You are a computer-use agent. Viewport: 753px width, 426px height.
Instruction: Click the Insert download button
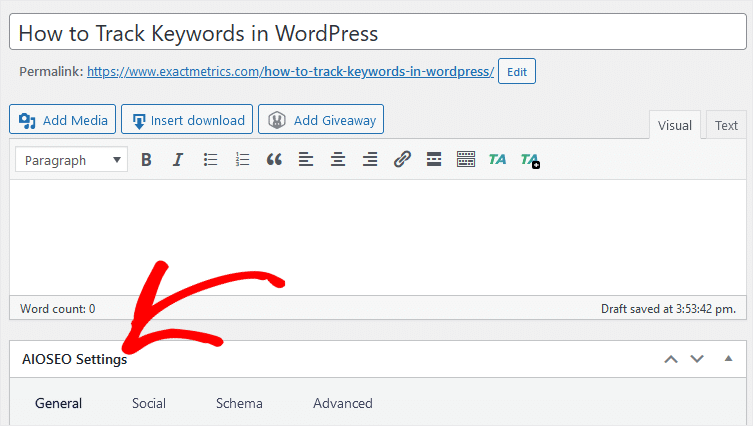pos(187,119)
